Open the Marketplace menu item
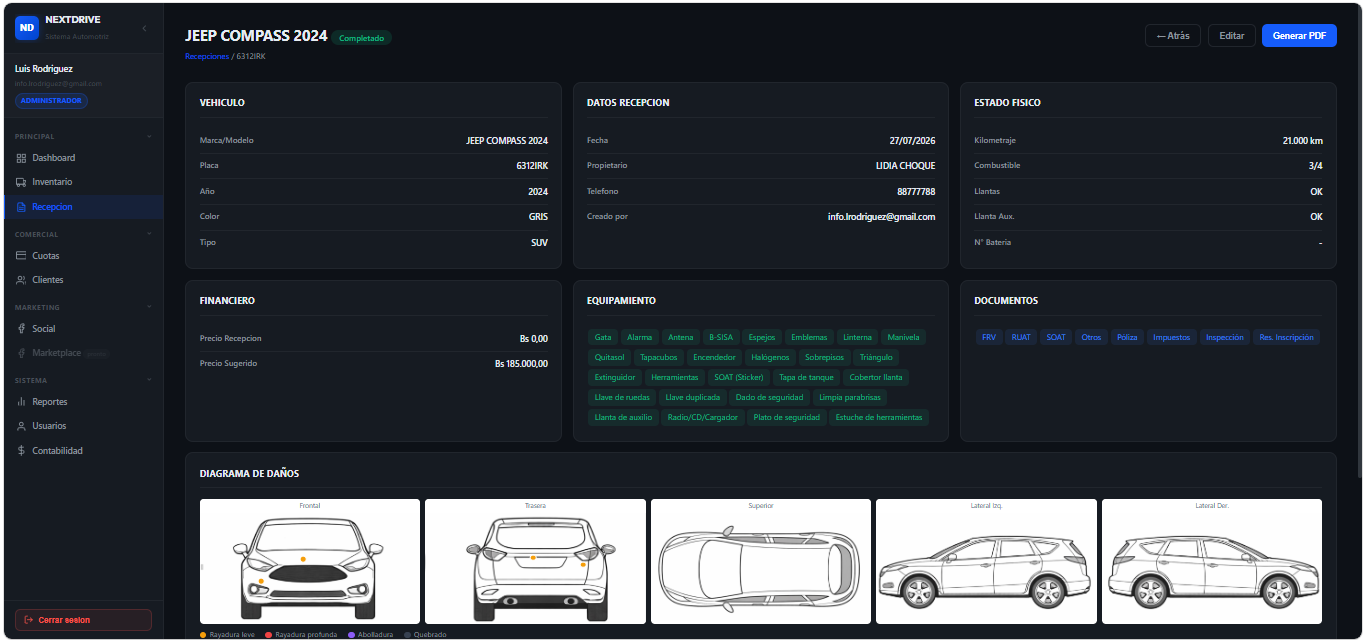Viewport: 1364px width, 640px height. 84,353
